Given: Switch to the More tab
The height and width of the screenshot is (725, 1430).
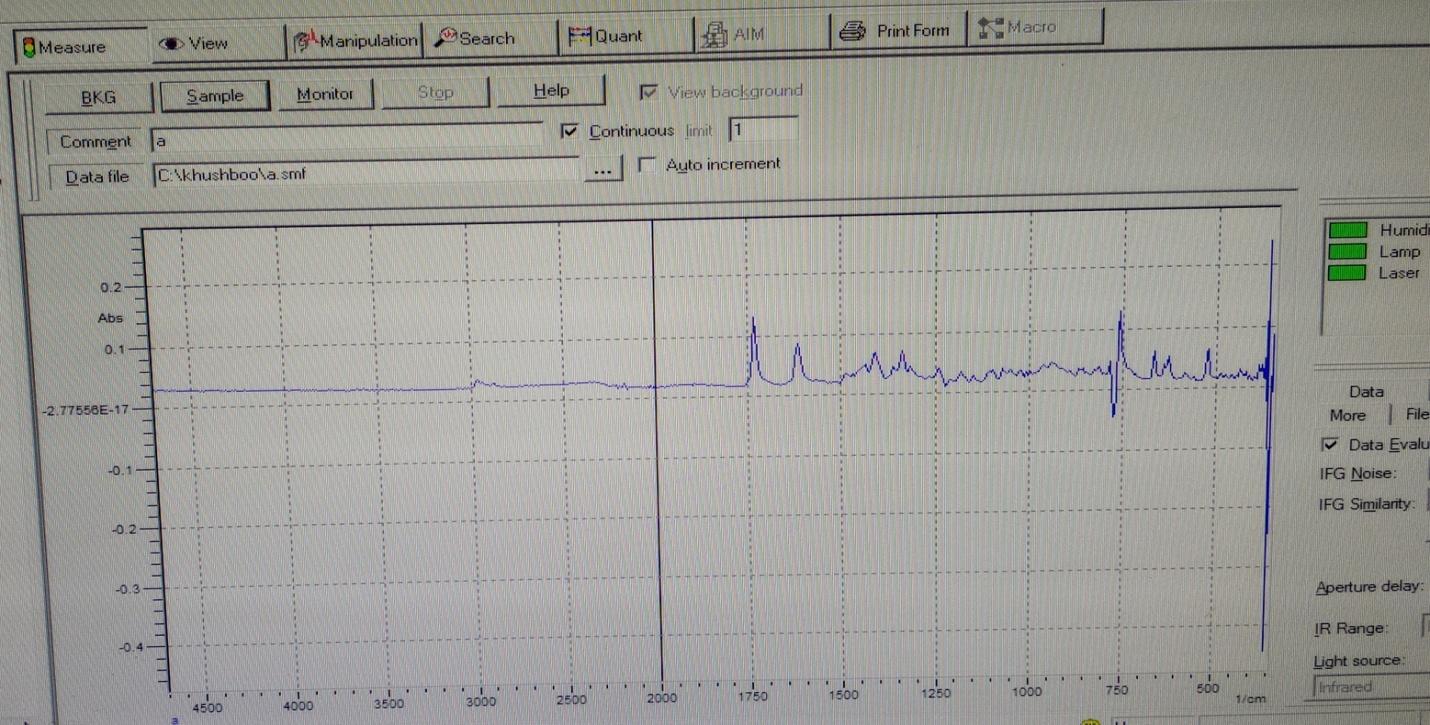Looking at the screenshot, I should [1347, 415].
